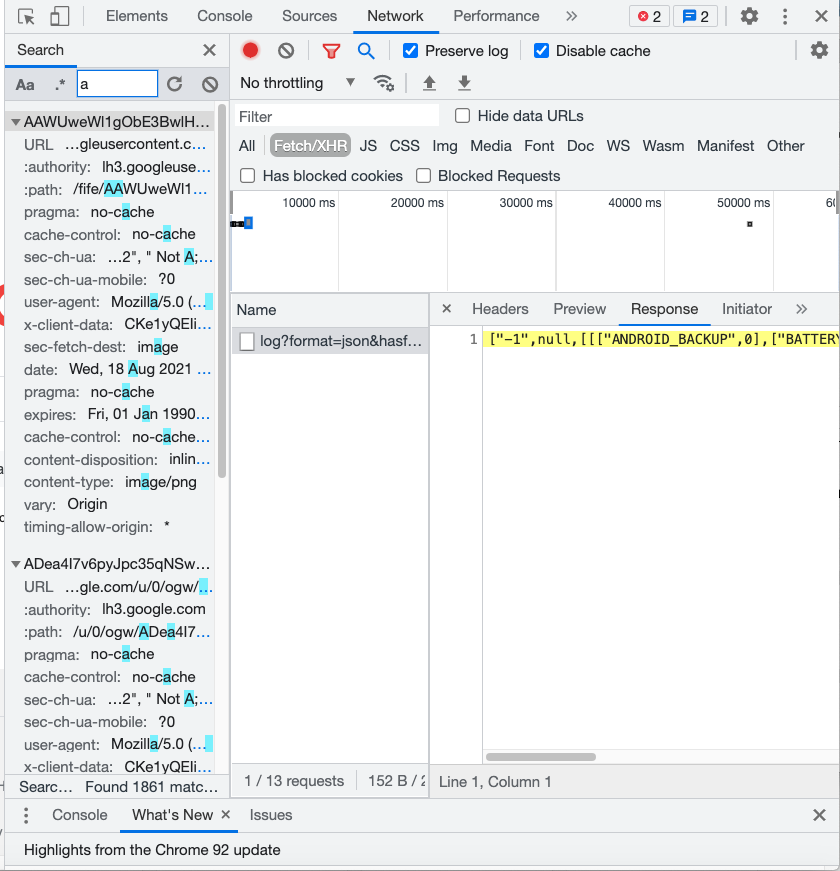Select the Name column header
This screenshot has height=871, width=840.
(x=330, y=309)
